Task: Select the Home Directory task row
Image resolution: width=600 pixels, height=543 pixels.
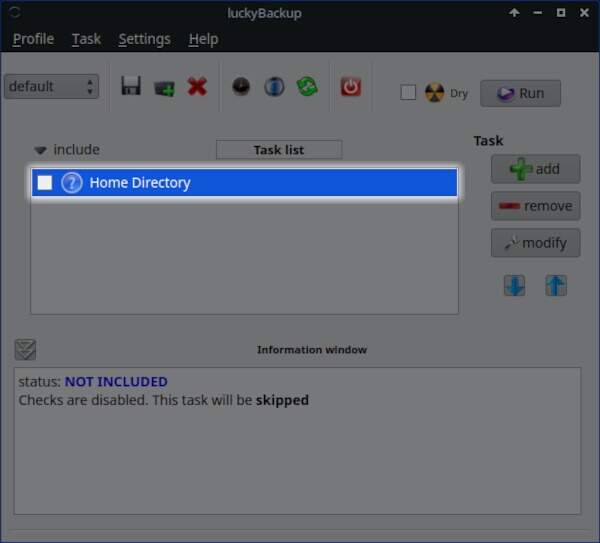Action: (245, 183)
